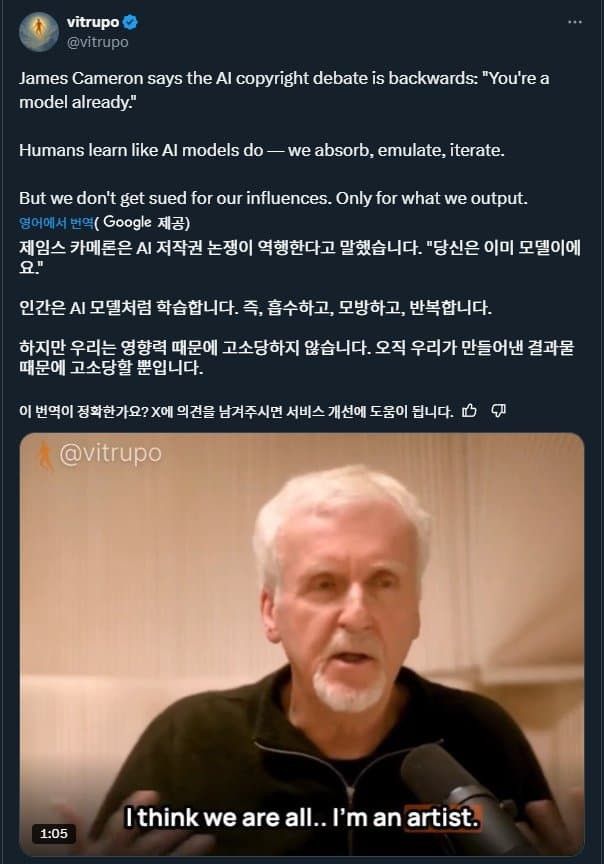
Task: Open the three-dot more options menu
Action: (575, 22)
